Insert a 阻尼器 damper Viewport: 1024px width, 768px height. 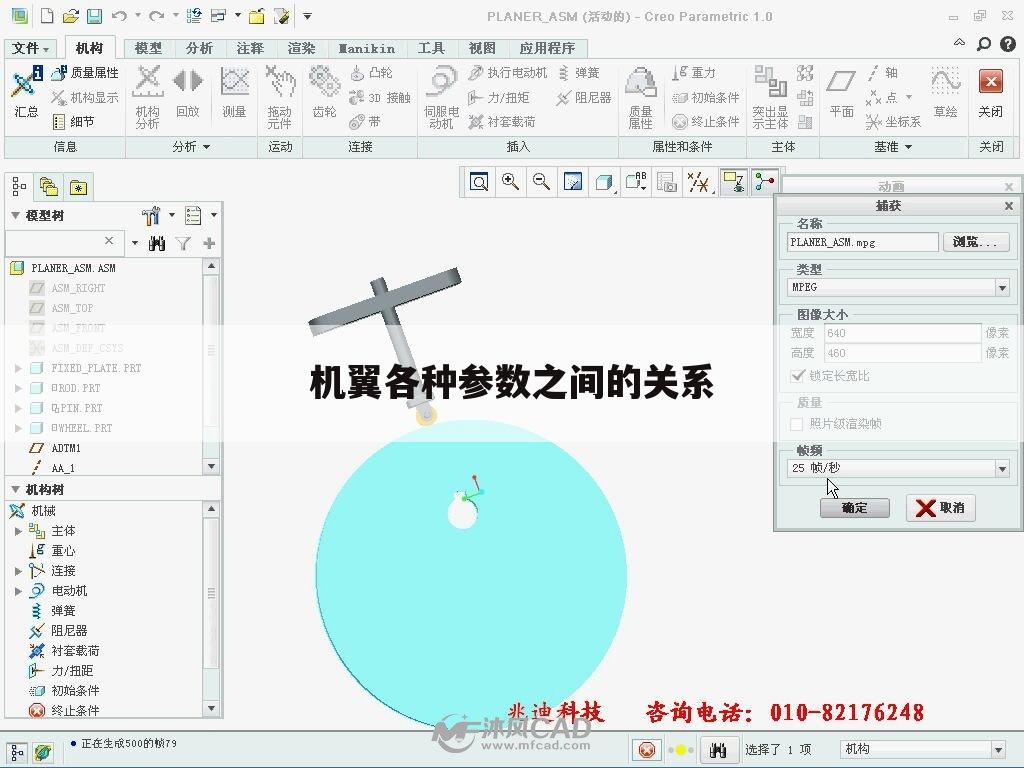click(584, 97)
